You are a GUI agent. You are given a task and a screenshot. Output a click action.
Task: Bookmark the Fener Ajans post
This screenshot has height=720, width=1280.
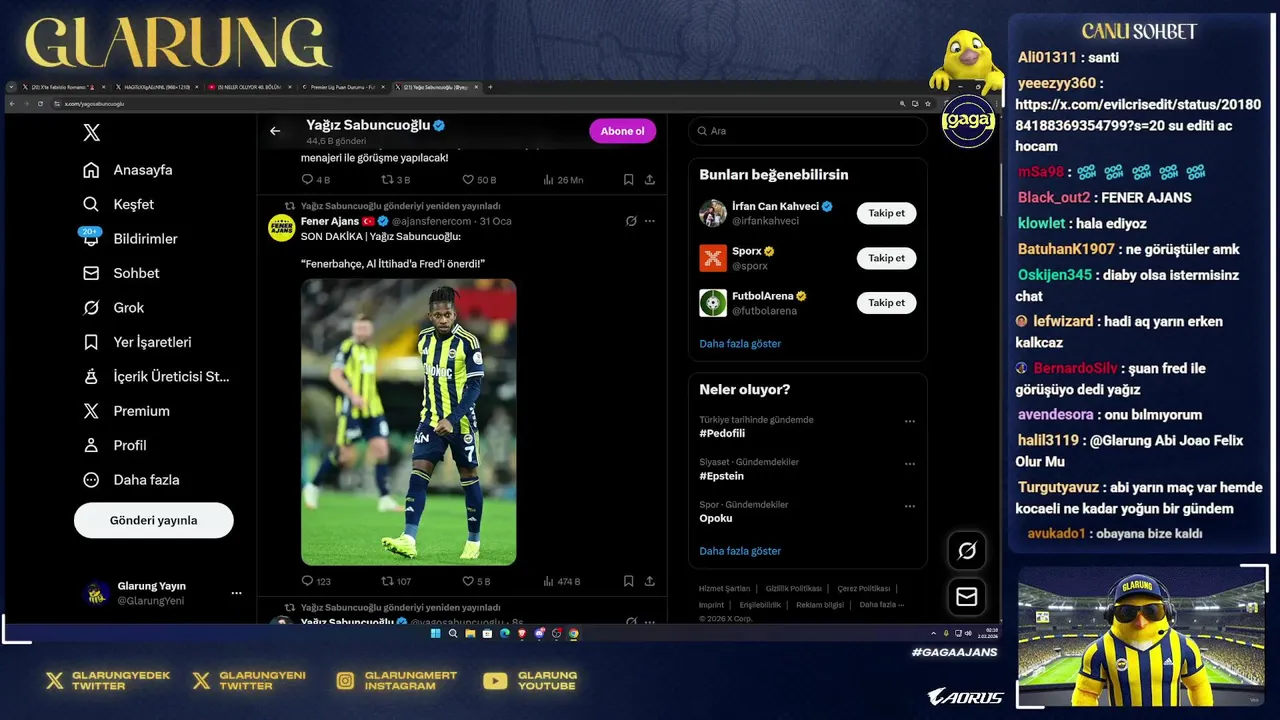(628, 581)
